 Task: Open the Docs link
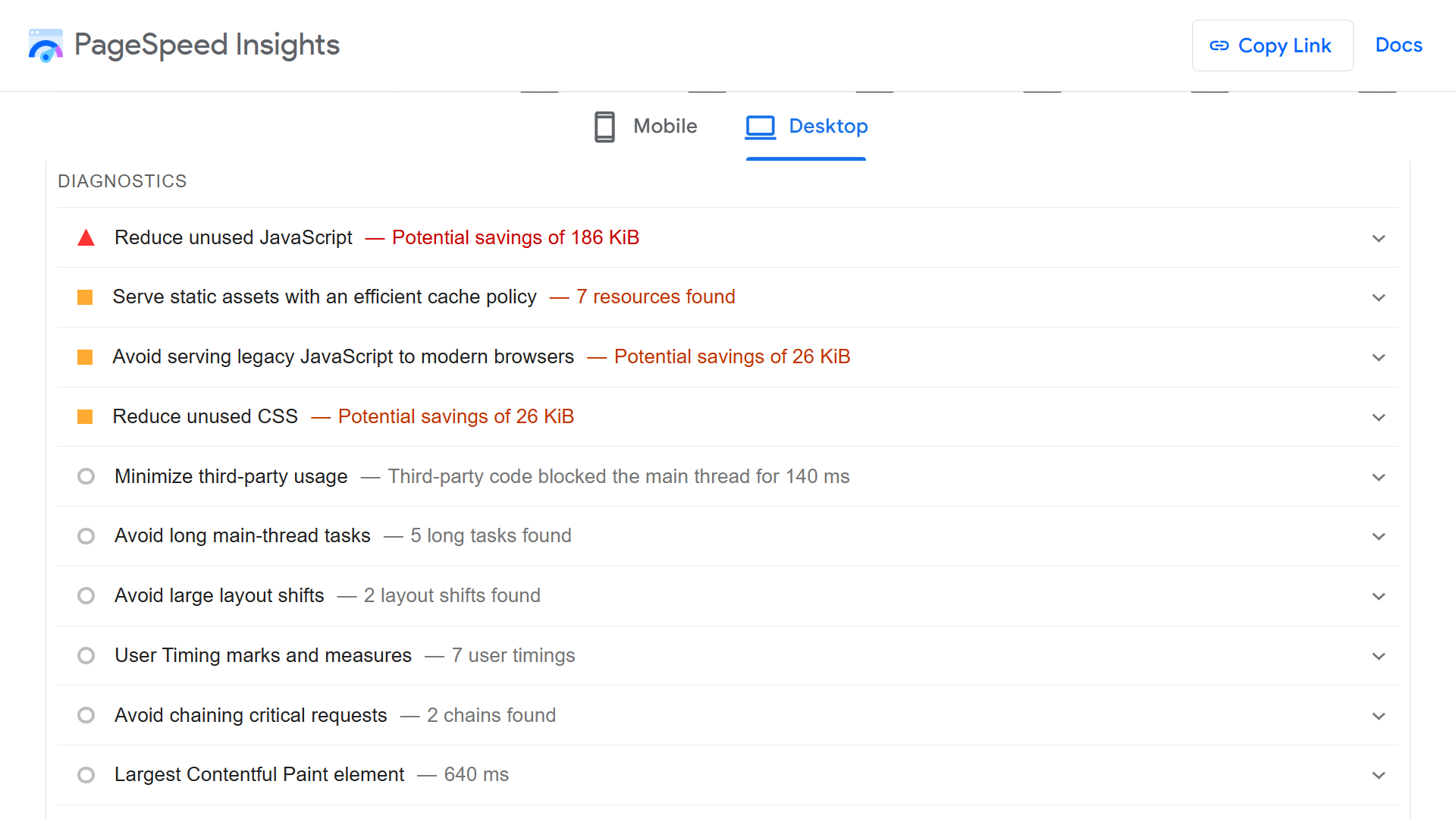click(x=1398, y=45)
